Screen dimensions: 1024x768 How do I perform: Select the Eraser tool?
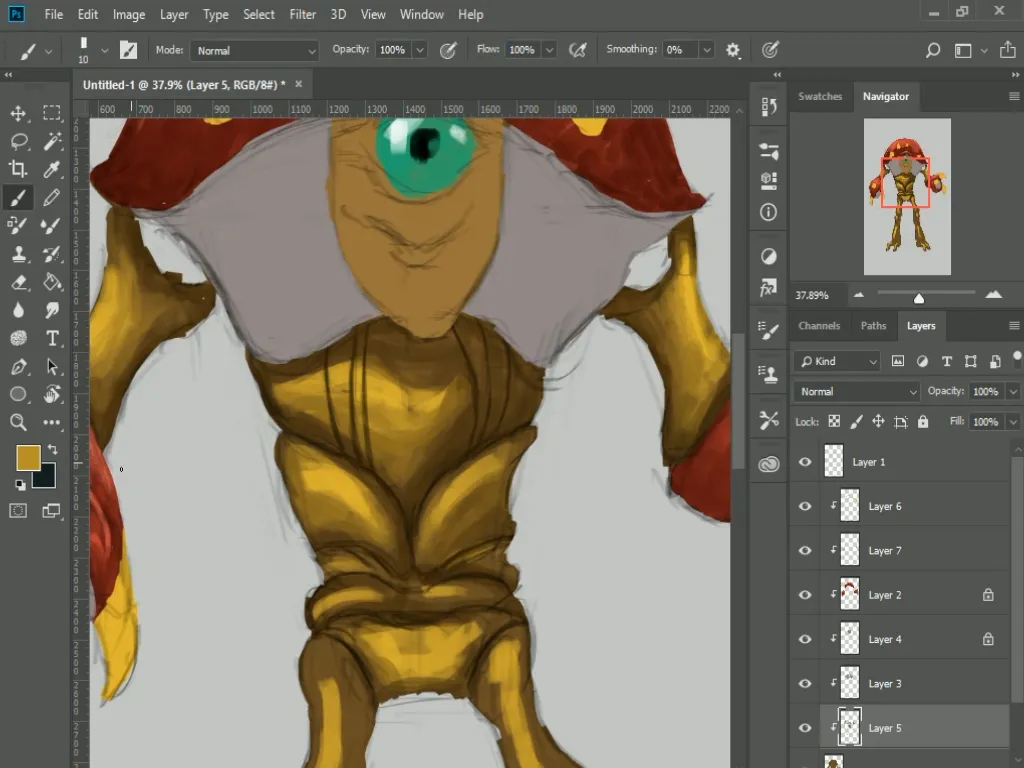pyautogui.click(x=18, y=281)
